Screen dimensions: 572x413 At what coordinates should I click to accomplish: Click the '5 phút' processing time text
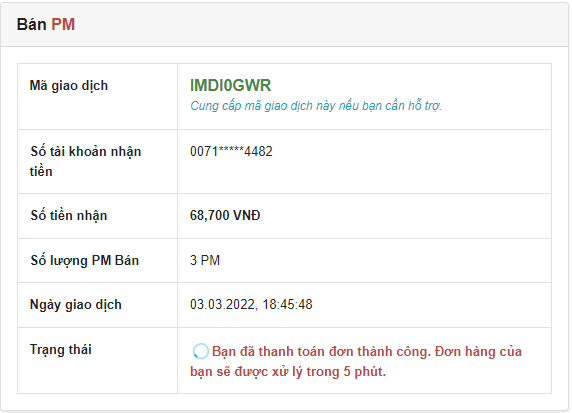point(364,372)
